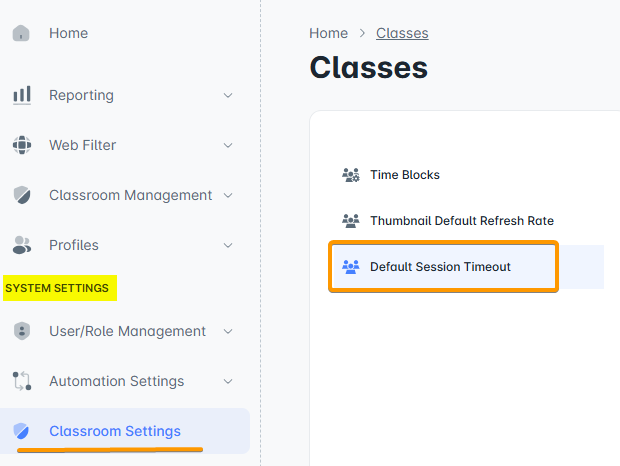Go to Home via breadcrumb
620x466 pixels.
(328, 33)
